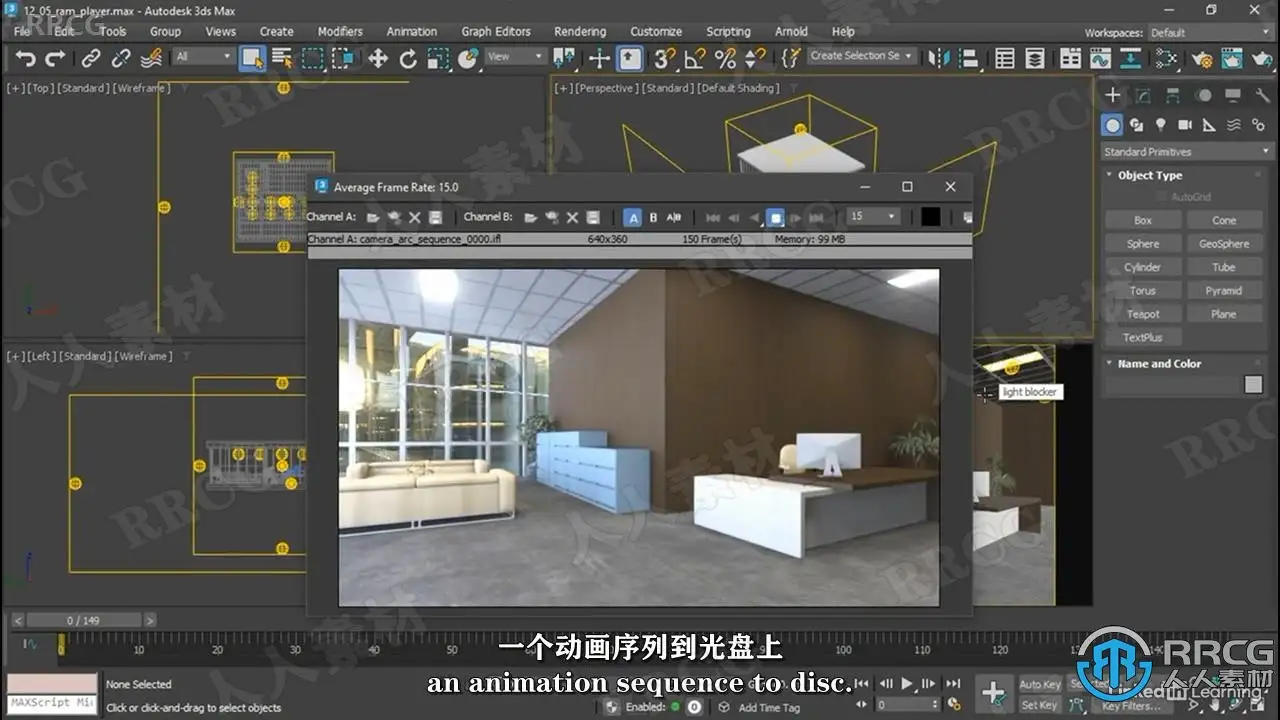The width and height of the screenshot is (1280, 720).
Task: Click the GeoSphere primitive button
Action: (x=1224, y=244)
